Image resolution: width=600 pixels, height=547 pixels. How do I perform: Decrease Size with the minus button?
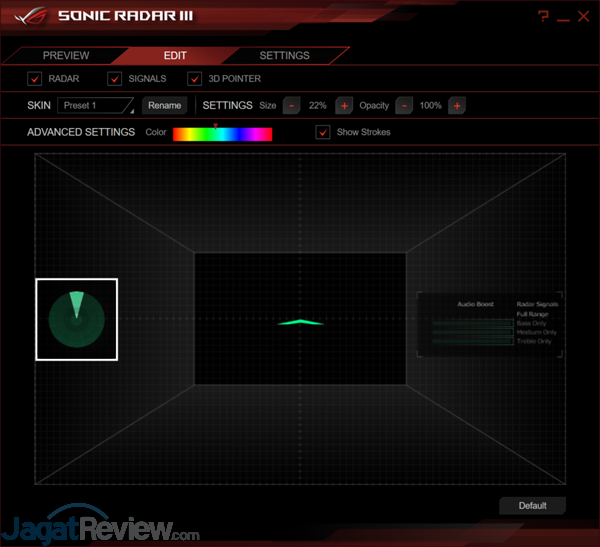point(292,106)
